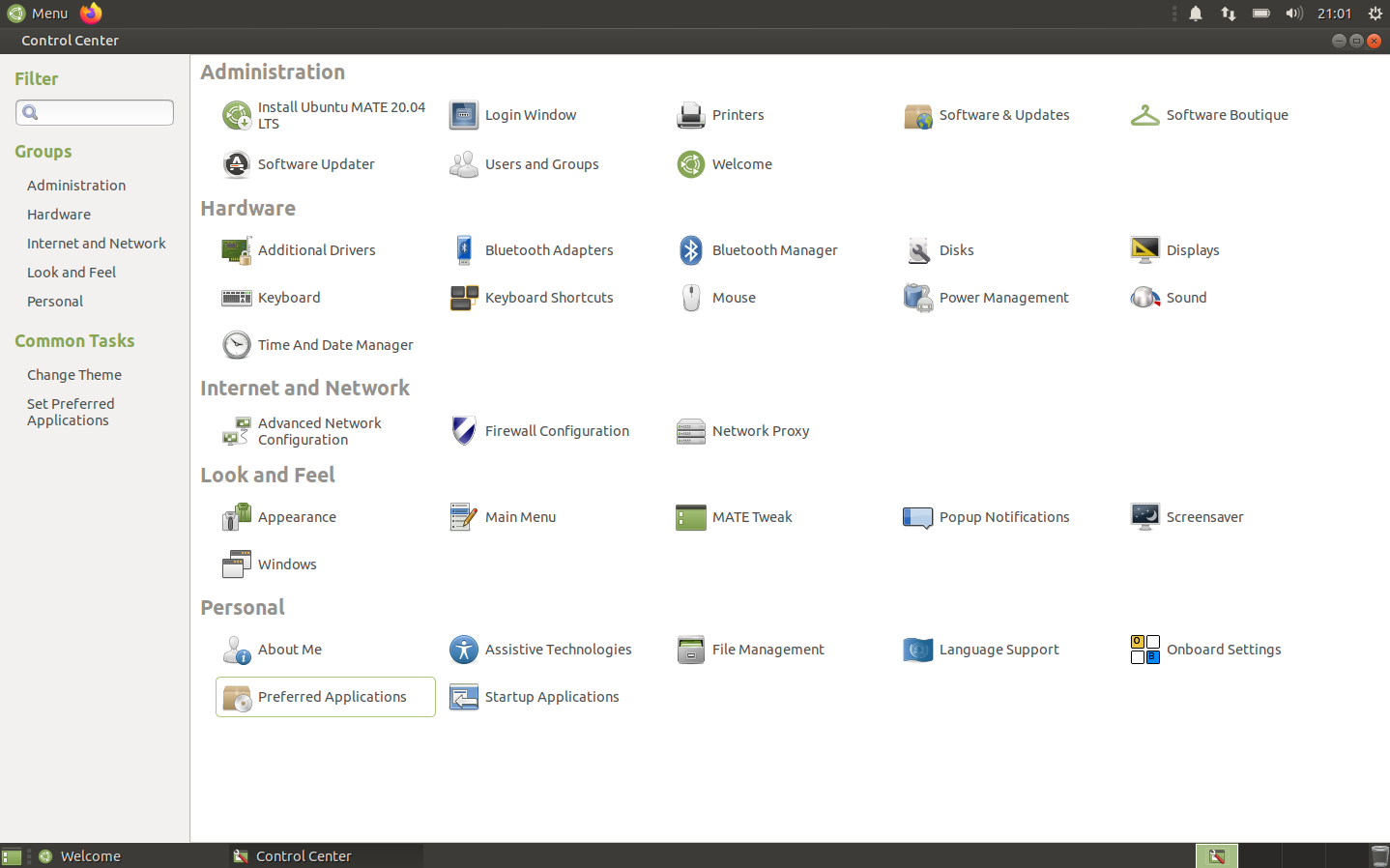Click the Filter search field
1390x868 pixels.
point(95,112)
